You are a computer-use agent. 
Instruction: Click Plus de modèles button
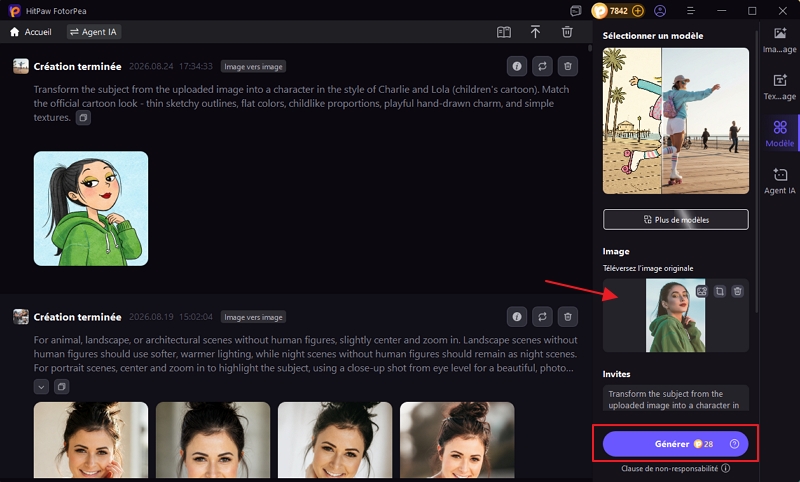676,219
